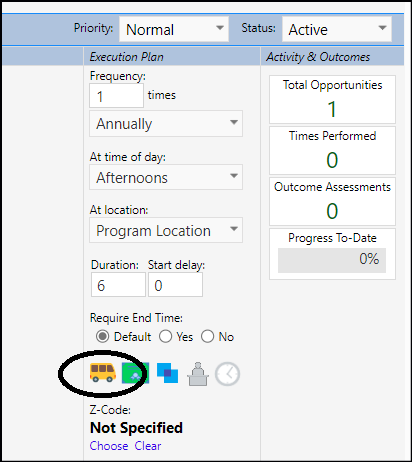Select the Default radio button

(102, 336)
